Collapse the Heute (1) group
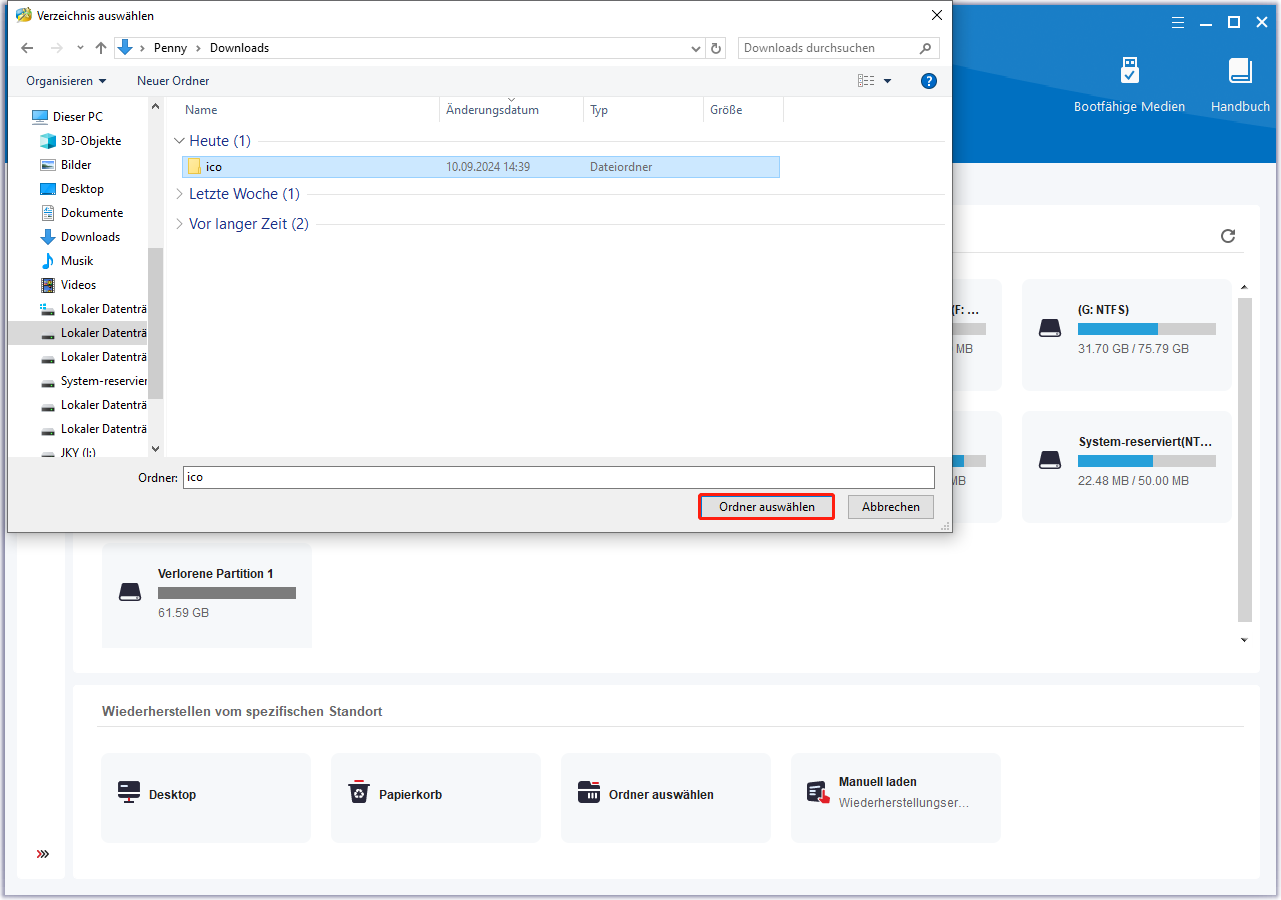1281x900 pixels. click(x=179, y=141)
